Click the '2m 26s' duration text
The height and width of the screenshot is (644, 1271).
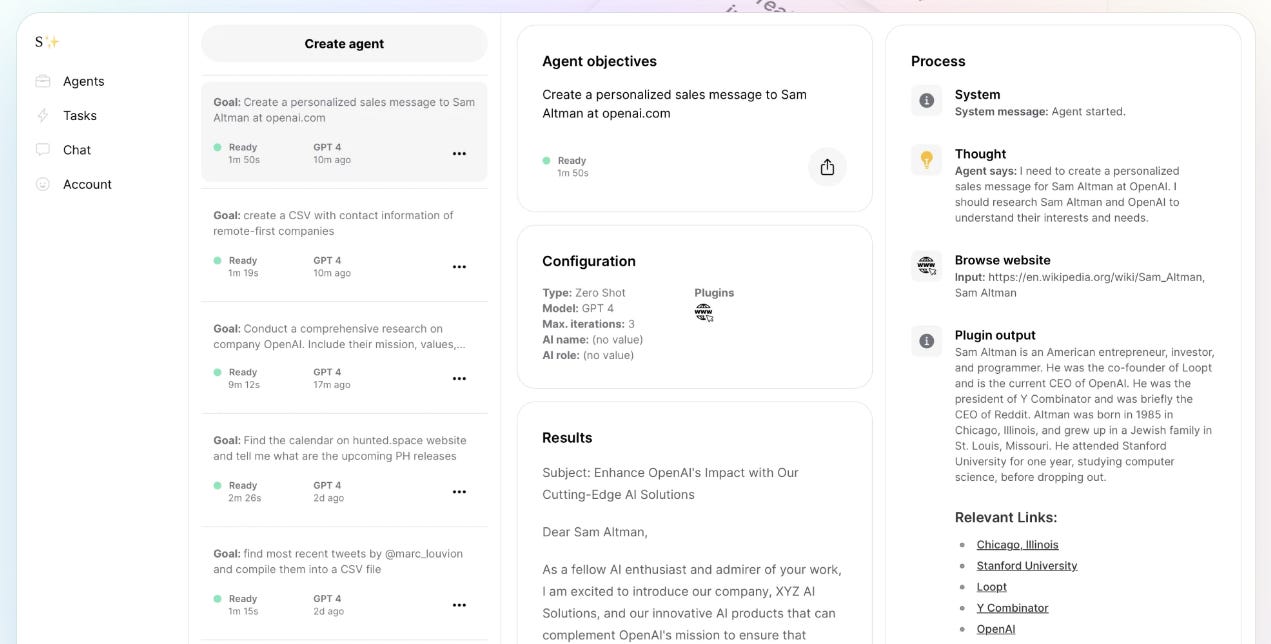point(245,498)
